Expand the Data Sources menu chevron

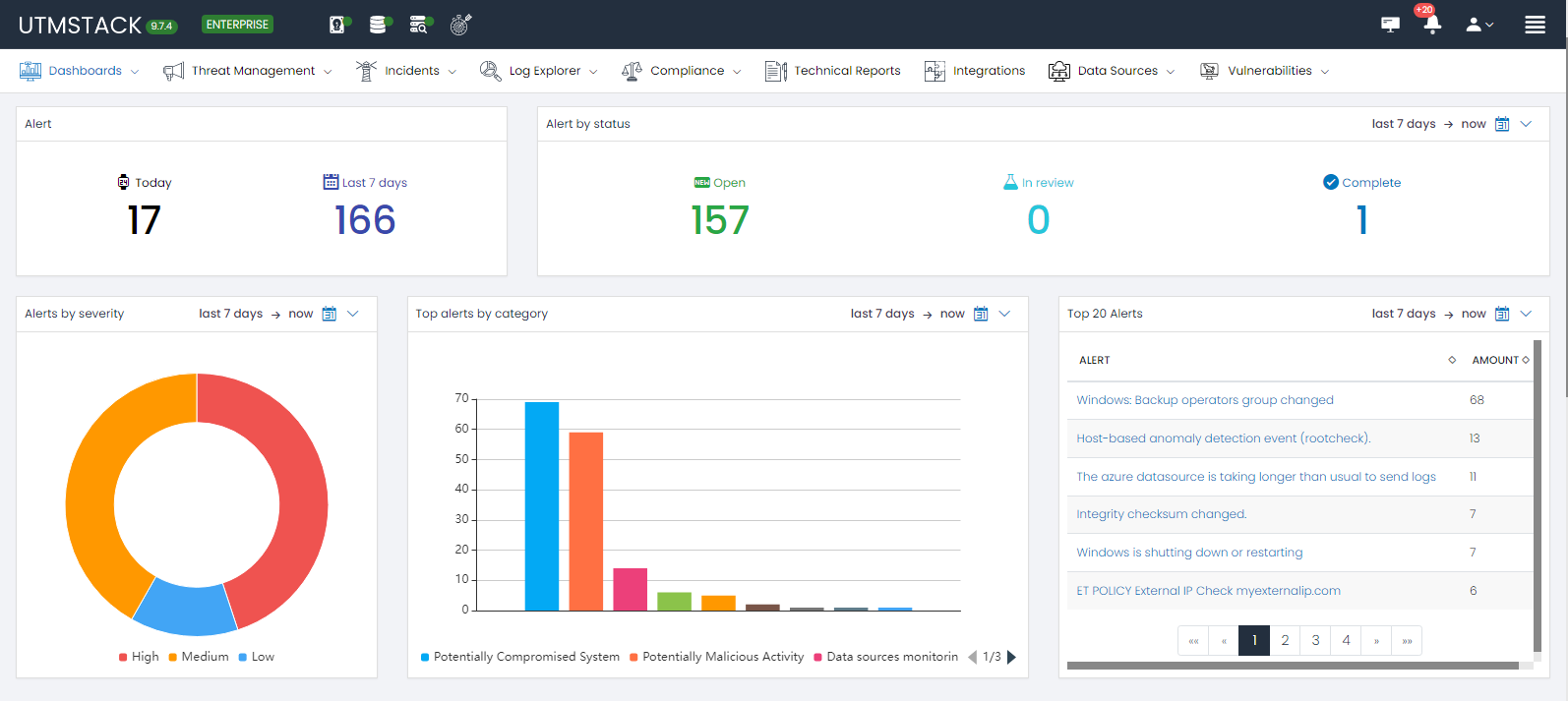click(1171, 72)
